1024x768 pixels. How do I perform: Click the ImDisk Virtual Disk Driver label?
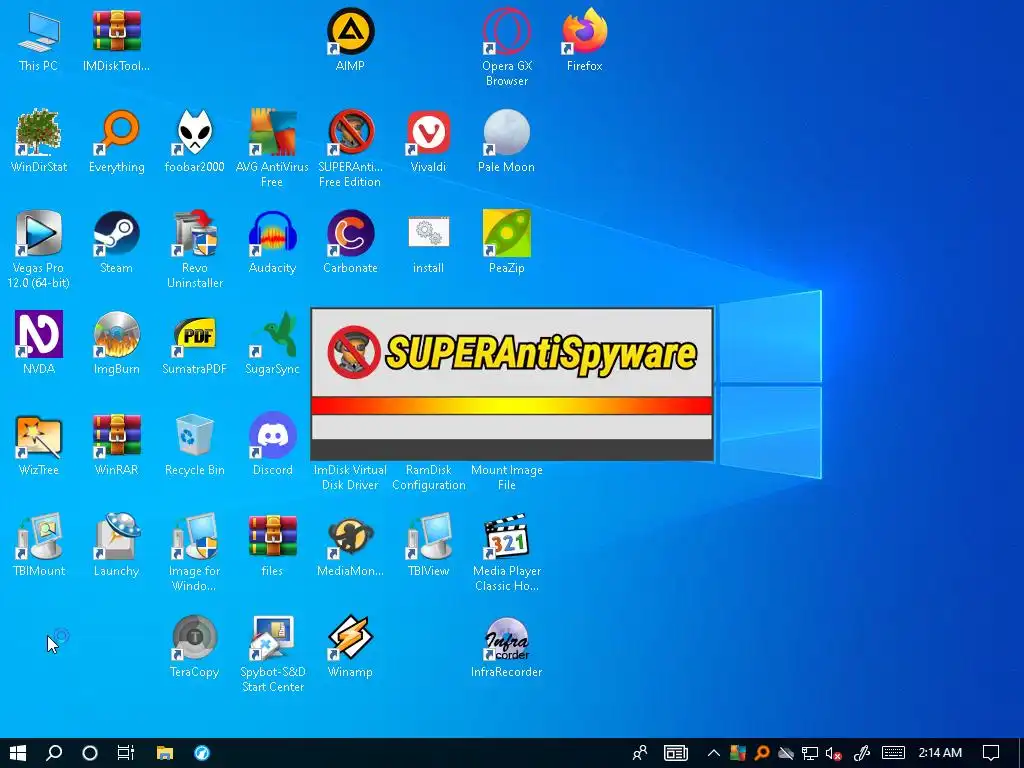click(x=350, y=477)
